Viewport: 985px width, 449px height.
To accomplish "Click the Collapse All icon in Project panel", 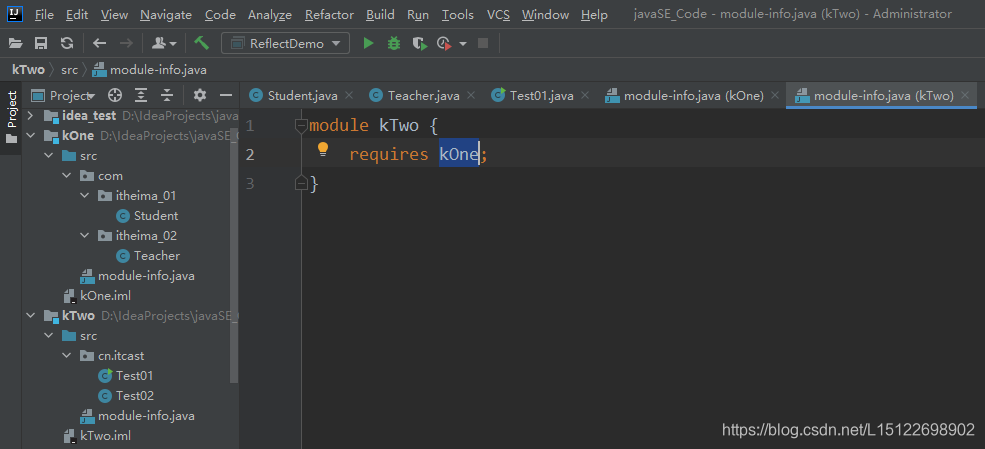I will tap(166, 95).
